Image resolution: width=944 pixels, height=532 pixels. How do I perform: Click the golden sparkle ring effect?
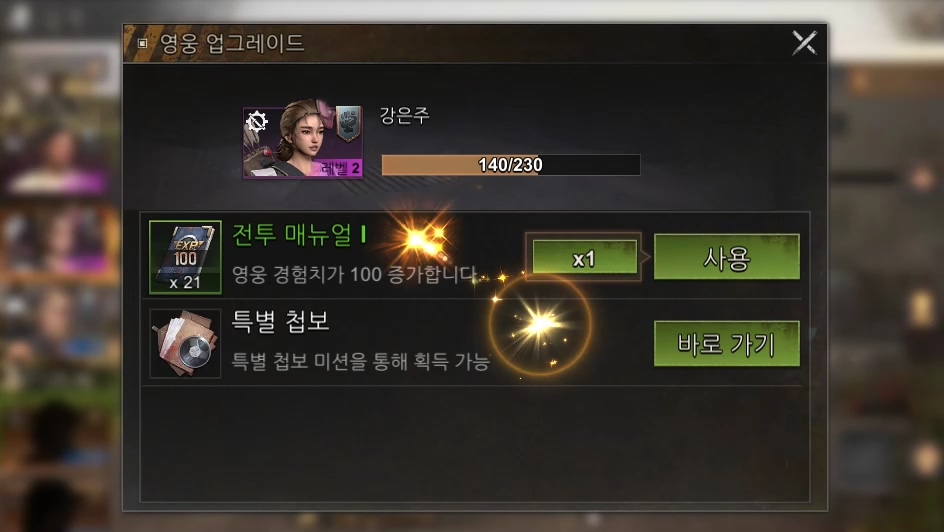[539, 324]
